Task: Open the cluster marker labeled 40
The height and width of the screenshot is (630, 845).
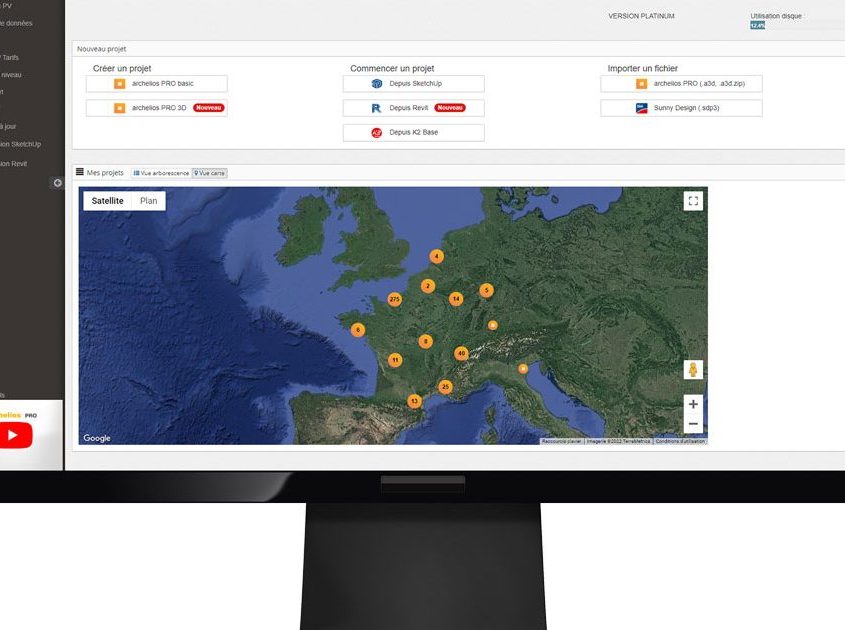Action: (461, 354)
